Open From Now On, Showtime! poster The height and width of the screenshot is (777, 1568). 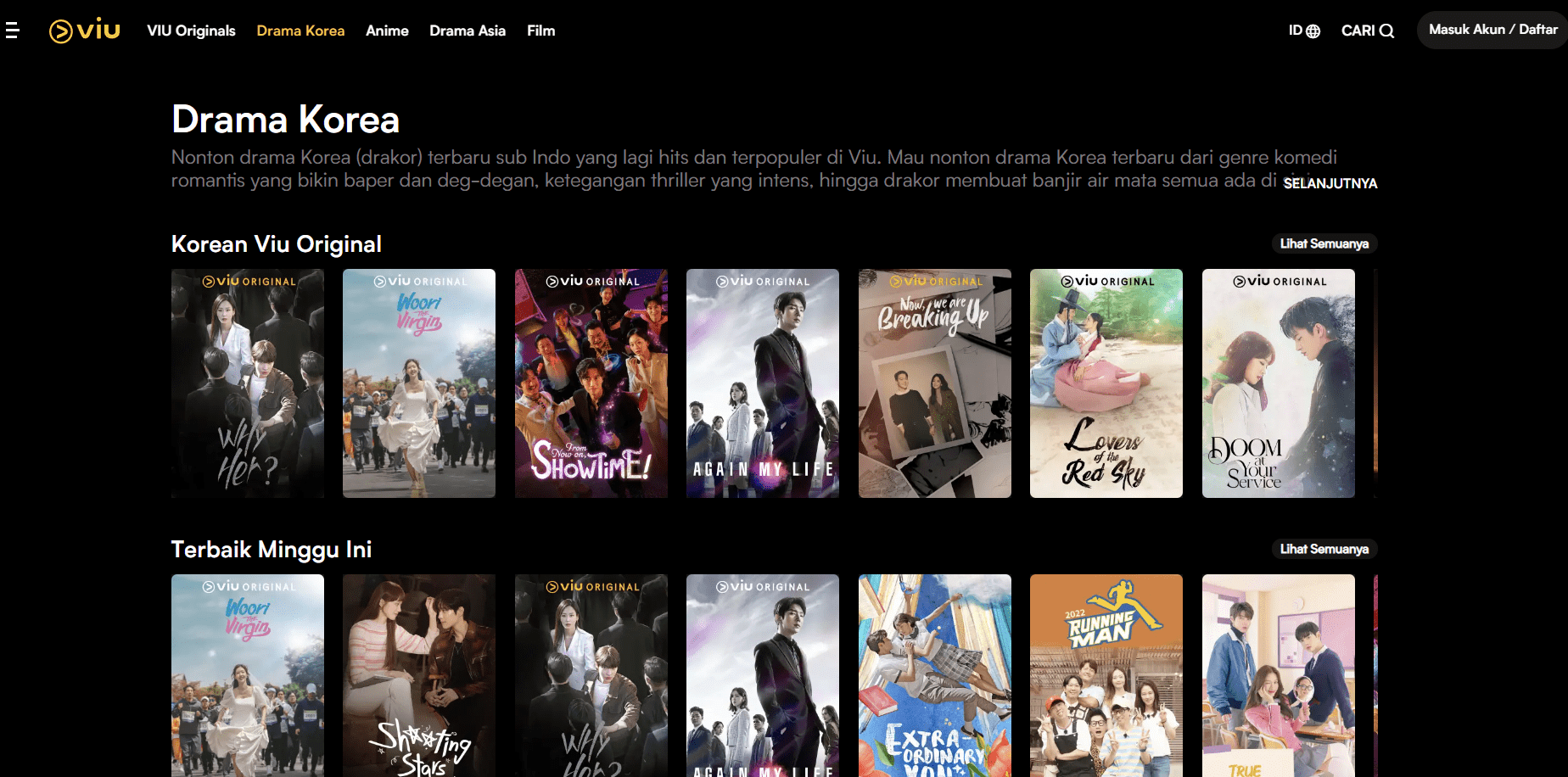[x=591, y=383]
